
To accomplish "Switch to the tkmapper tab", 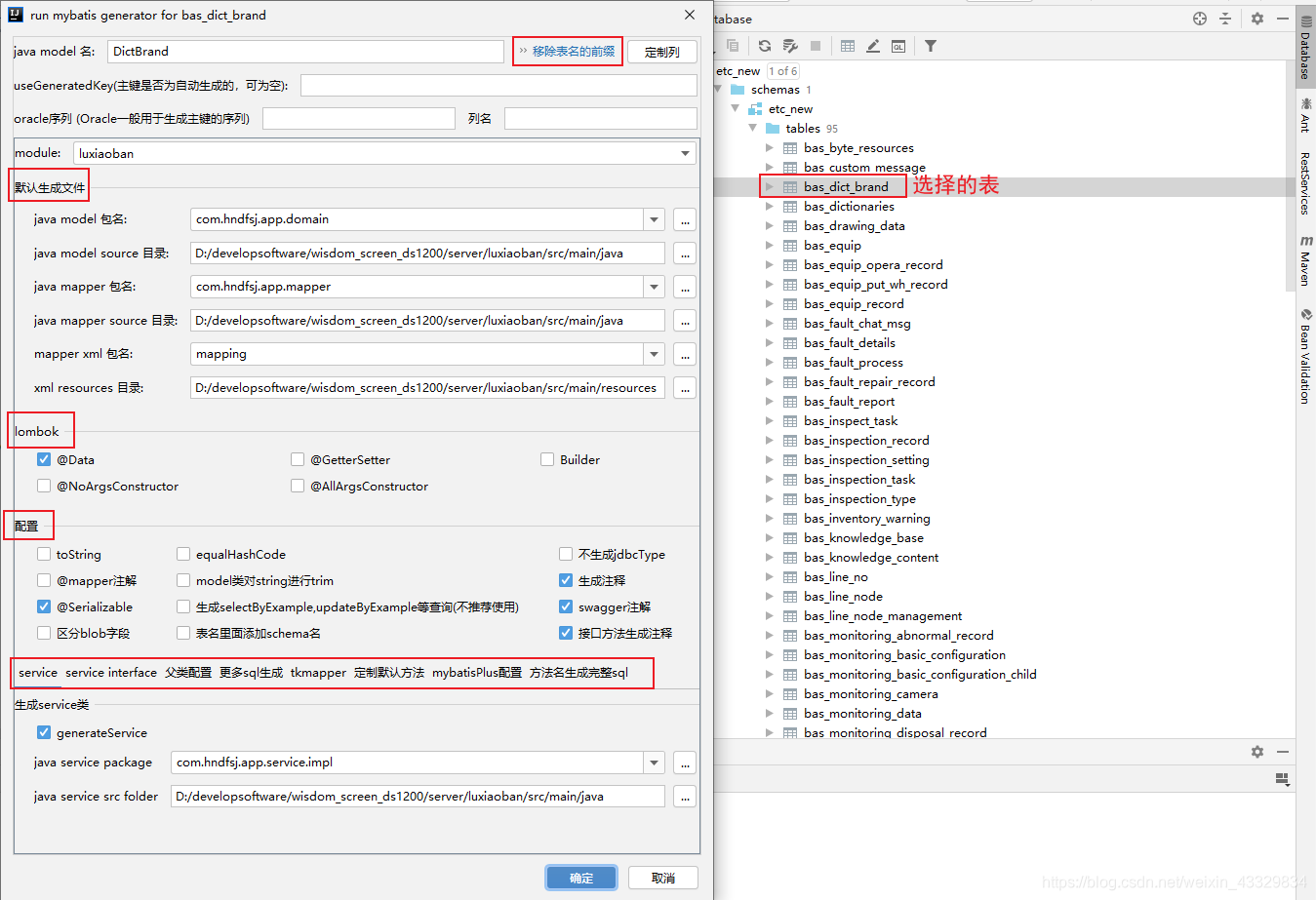I will coord(318,673).
